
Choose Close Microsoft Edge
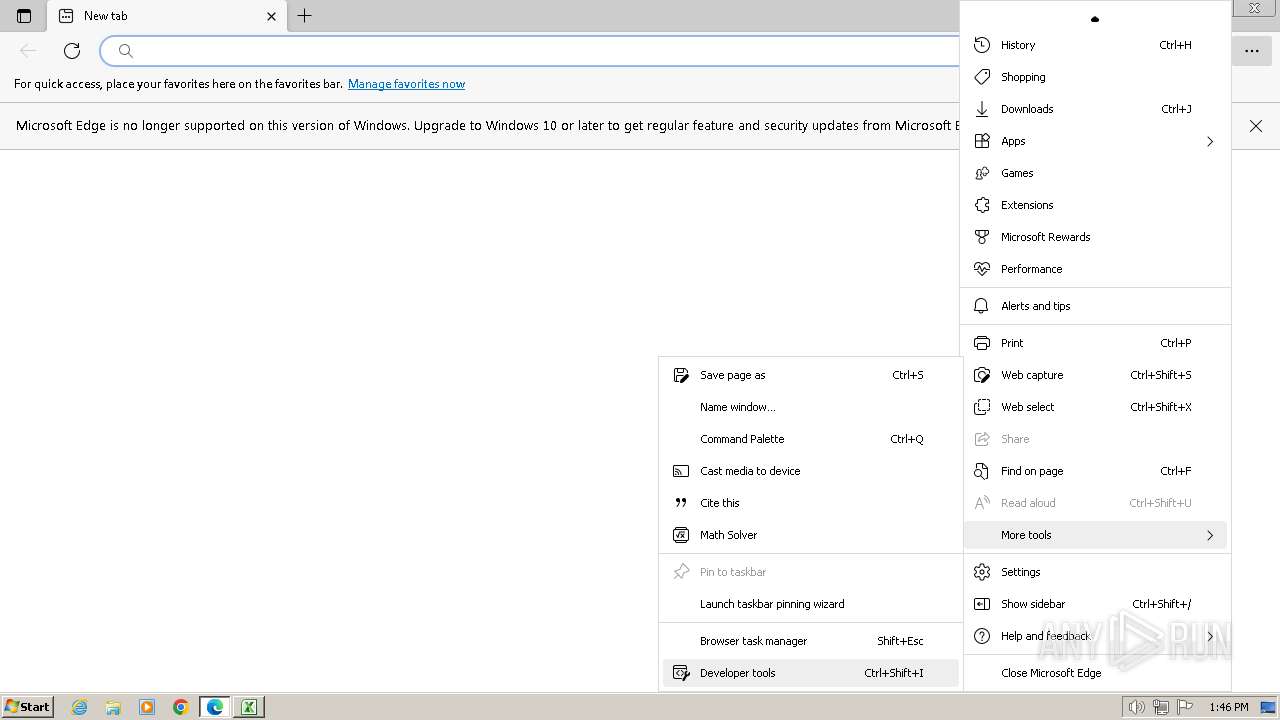1095,673
